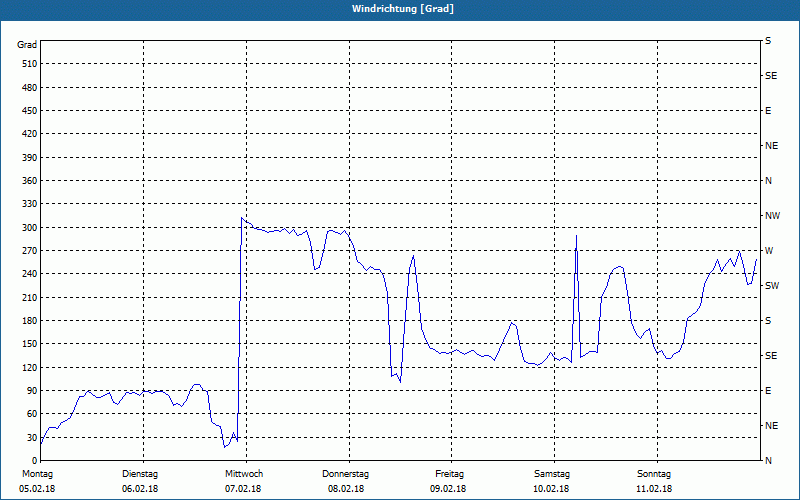This screenshot has height=500, width=800.
Task: Click the Freitag day label
Action: (x=449, y=474)
